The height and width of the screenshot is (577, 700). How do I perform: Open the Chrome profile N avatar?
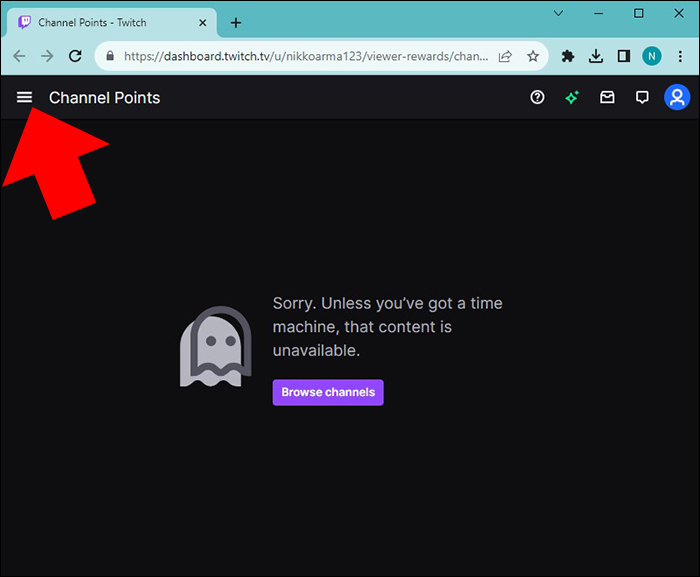652,56
